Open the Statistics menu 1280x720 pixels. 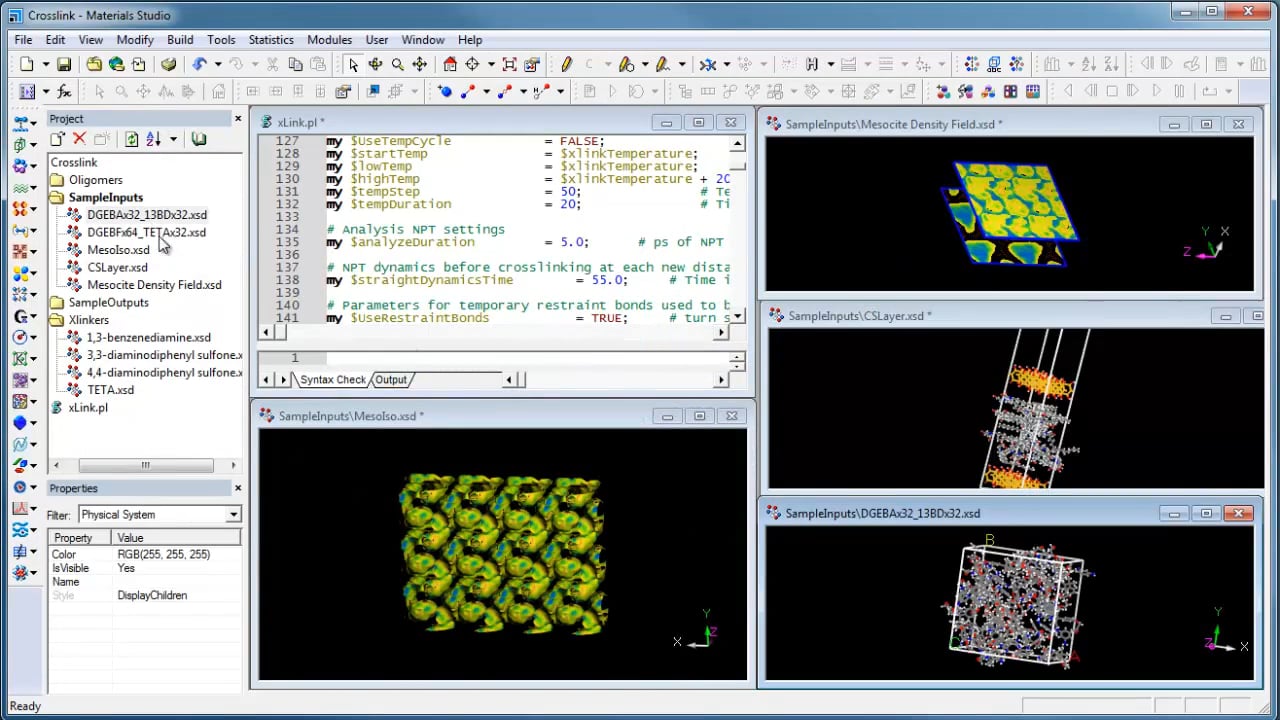pos(271,40)
